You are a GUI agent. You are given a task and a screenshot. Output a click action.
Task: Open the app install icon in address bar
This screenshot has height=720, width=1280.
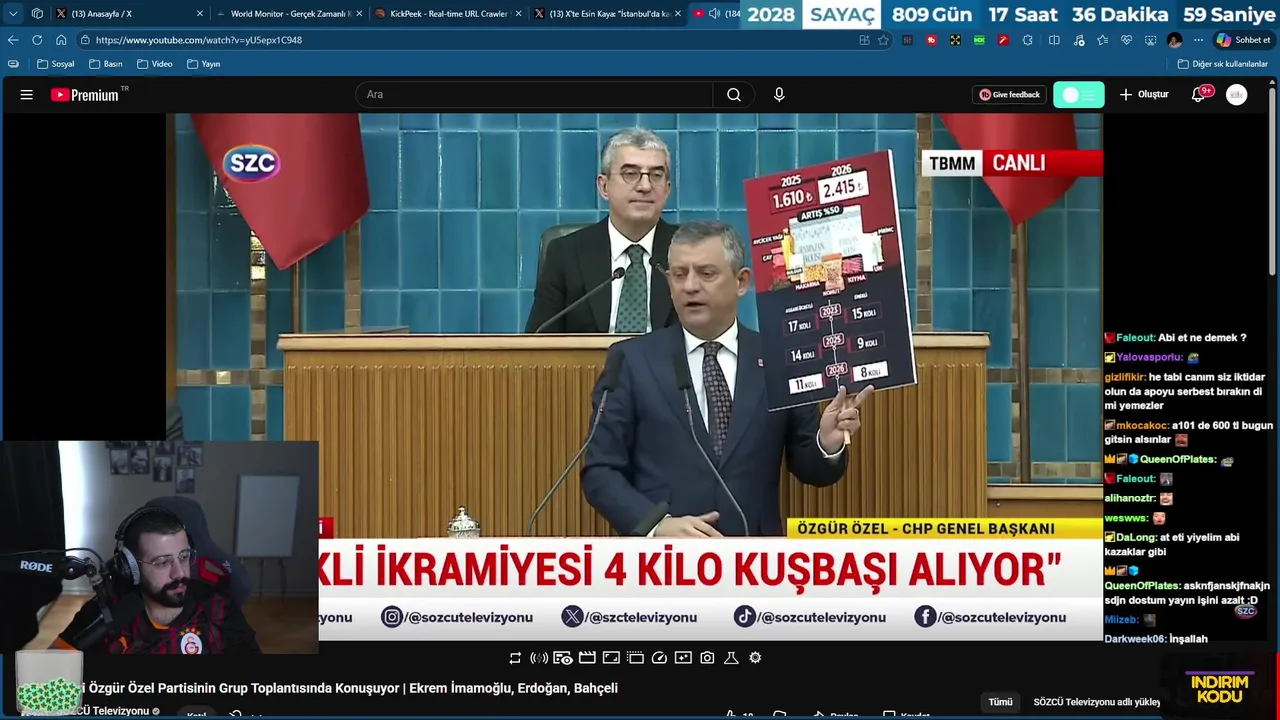(864, 40)
